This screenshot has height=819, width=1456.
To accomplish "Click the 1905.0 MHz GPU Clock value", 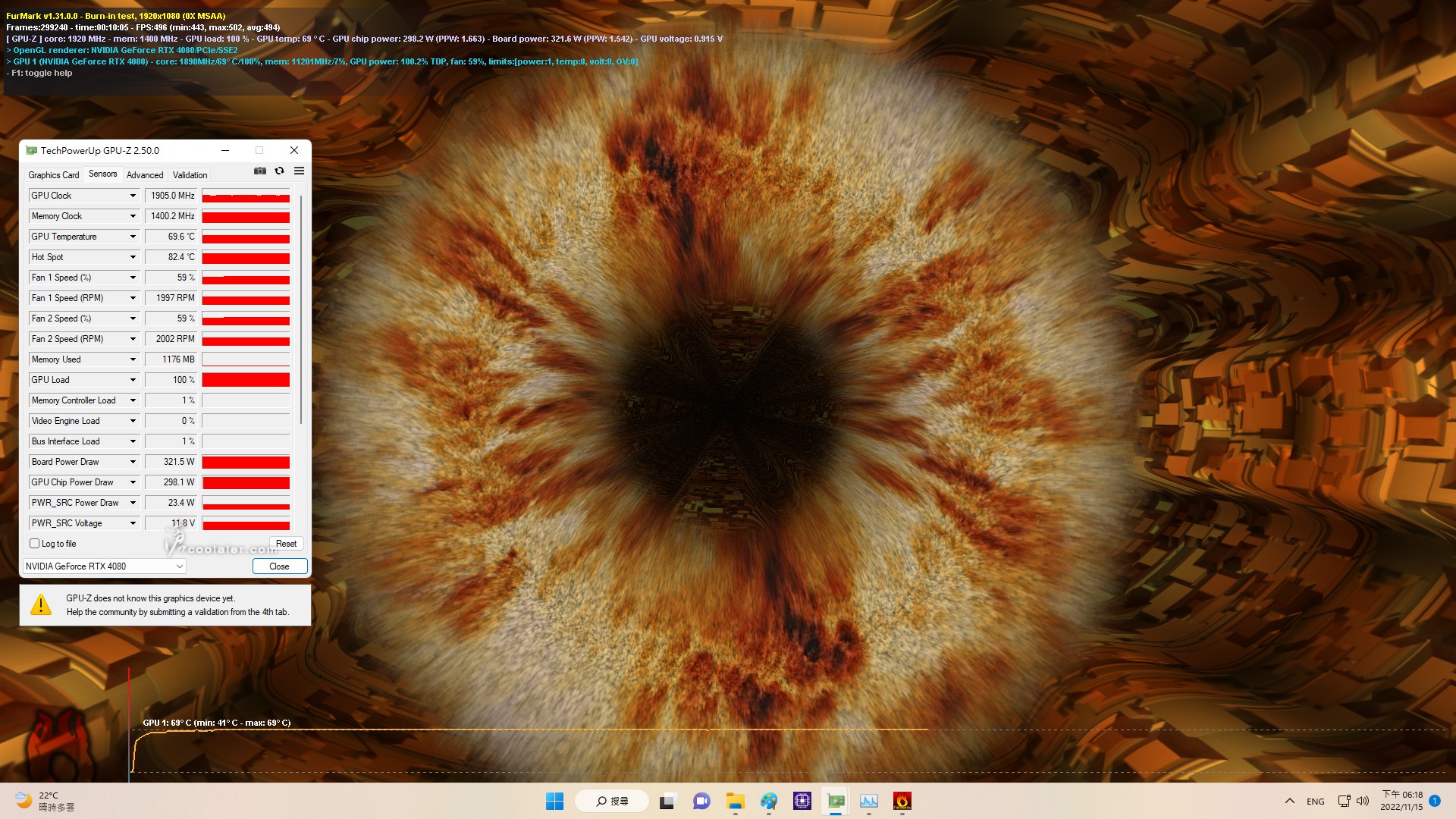I will point(171,196).
